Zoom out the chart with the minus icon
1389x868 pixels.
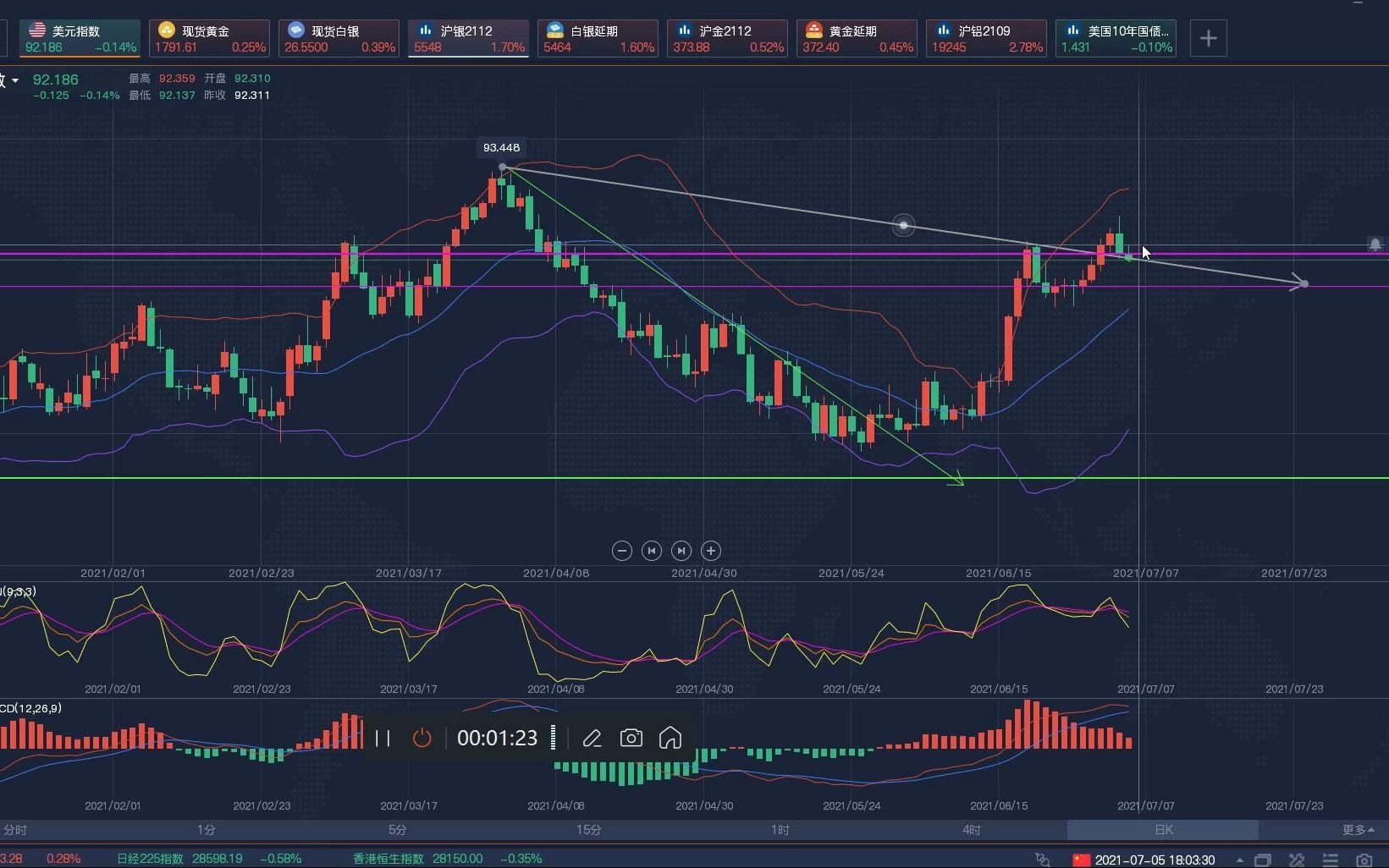(x=621, y=551)
